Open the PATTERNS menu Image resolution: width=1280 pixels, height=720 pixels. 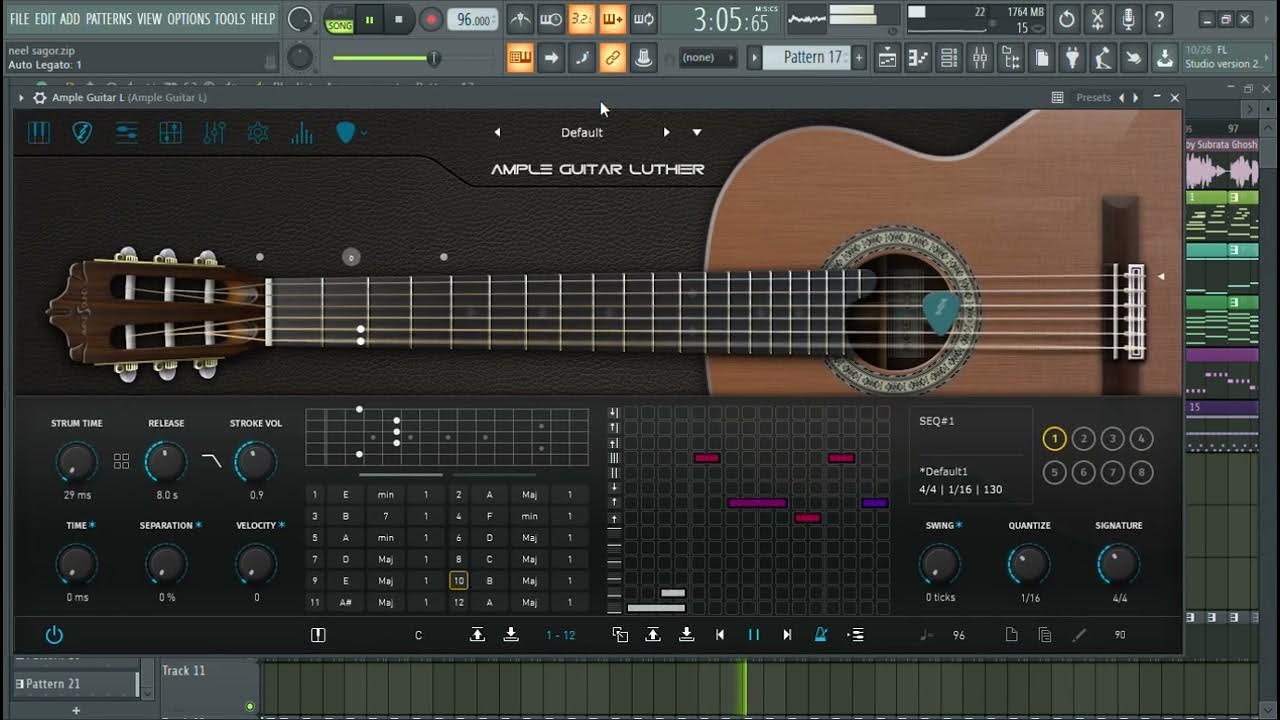click(x=108, y=19)
